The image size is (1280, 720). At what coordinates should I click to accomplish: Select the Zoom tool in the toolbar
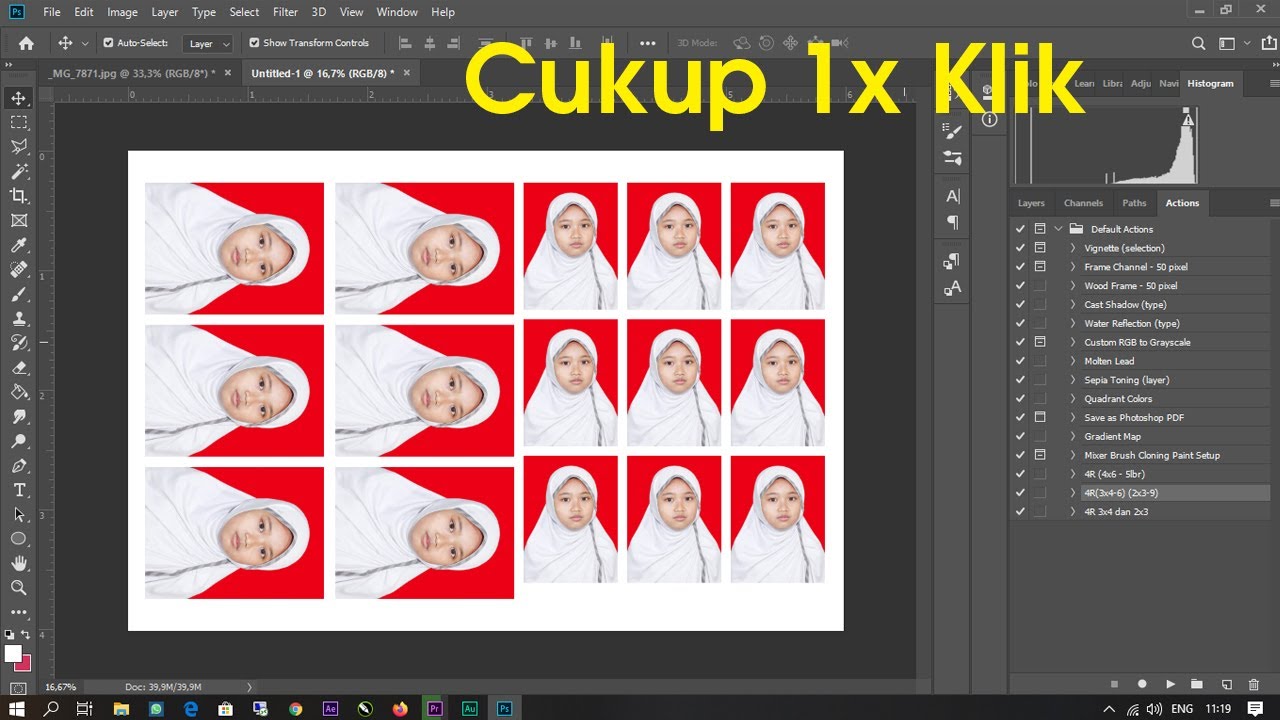[18, 588]
